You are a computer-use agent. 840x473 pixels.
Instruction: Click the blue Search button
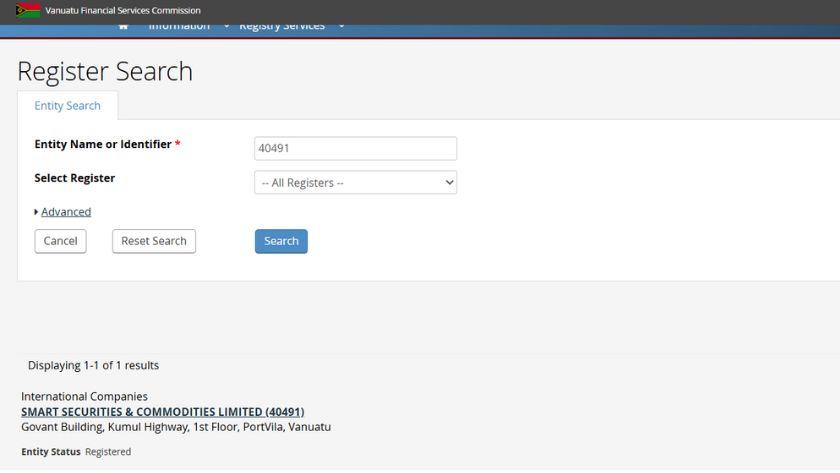pos(281,241)
